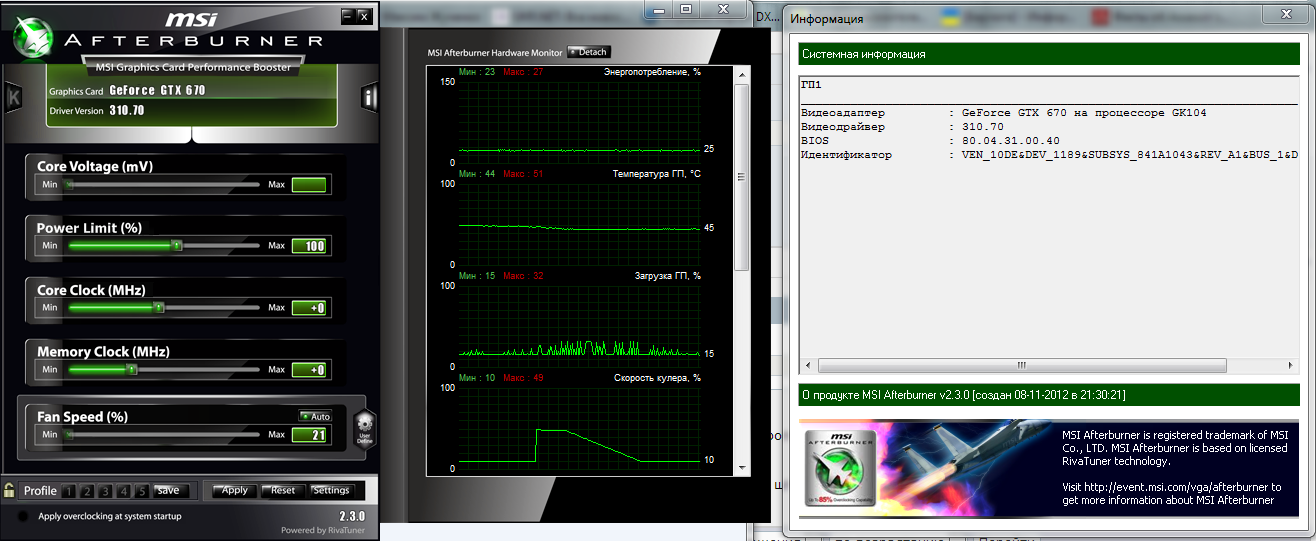Click the MSI Afterburner dragon logo

click(x=31, y=41)
